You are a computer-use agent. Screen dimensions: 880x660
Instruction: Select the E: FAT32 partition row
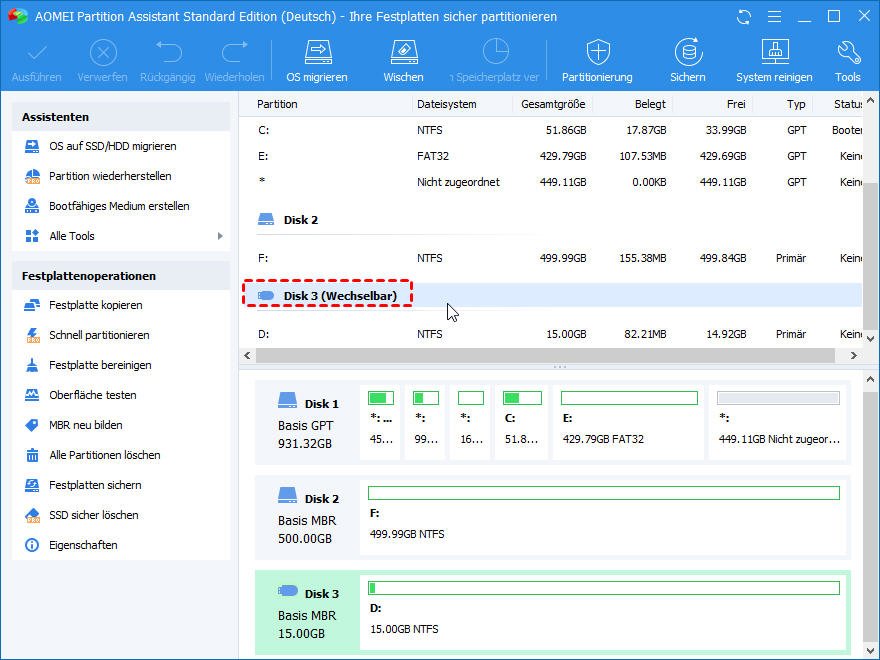(553, 156)
